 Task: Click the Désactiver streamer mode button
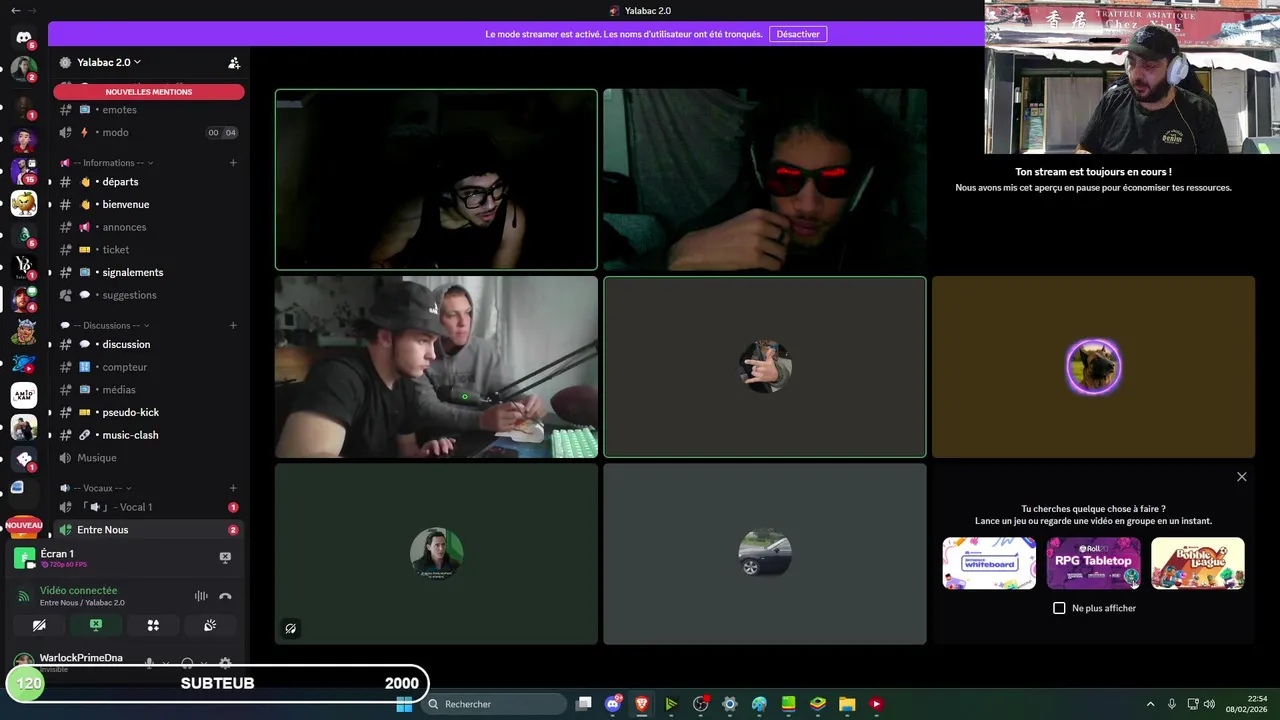[798, 34]
